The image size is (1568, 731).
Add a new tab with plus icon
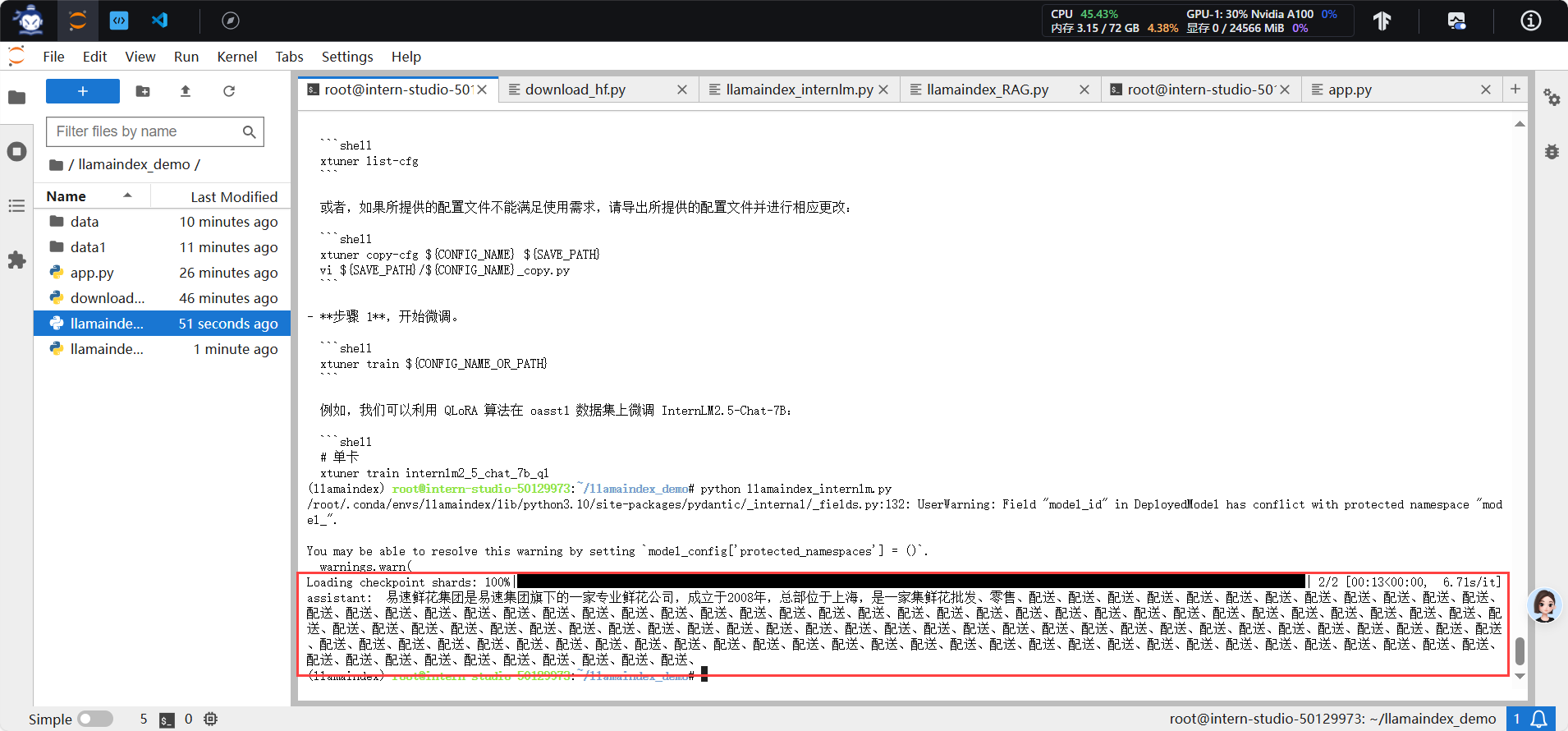pos(1515,89)
